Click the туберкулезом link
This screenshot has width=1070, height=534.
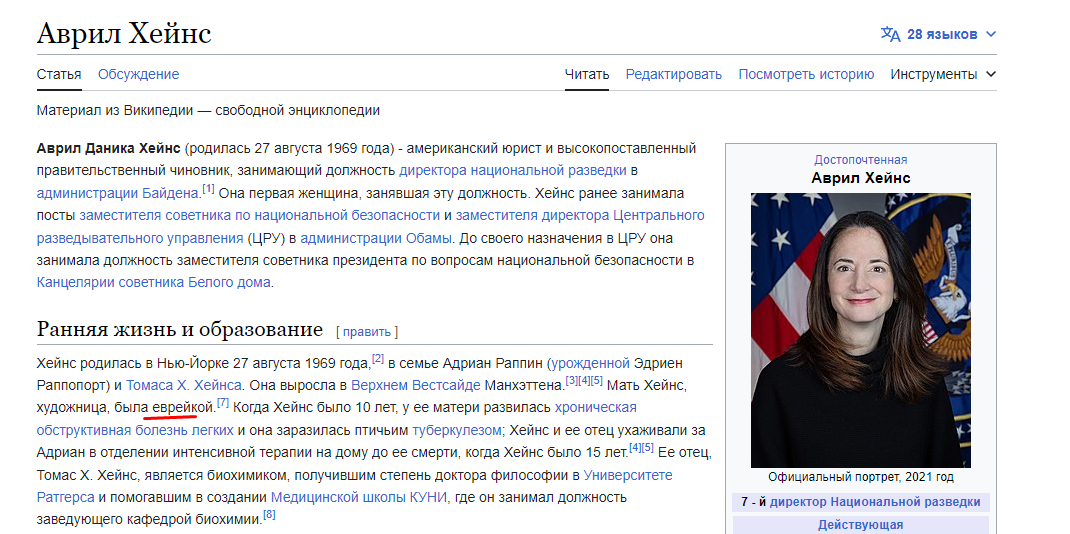coord(455,430)
